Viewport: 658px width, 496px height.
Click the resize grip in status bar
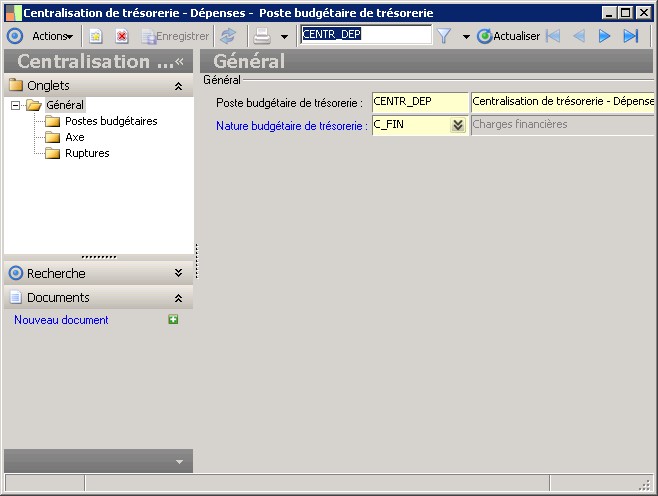pos(645,485)
